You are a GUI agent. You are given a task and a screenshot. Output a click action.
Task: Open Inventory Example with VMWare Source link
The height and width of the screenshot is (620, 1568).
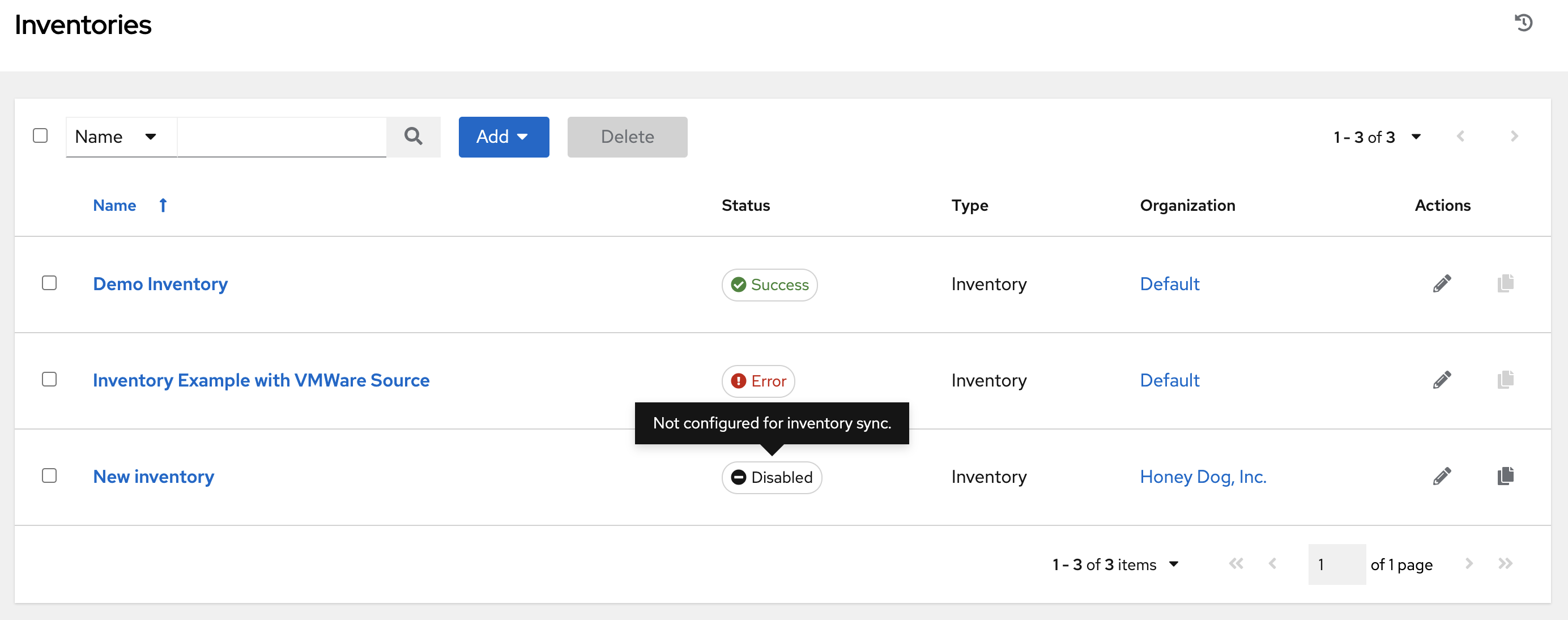(261, 380)
